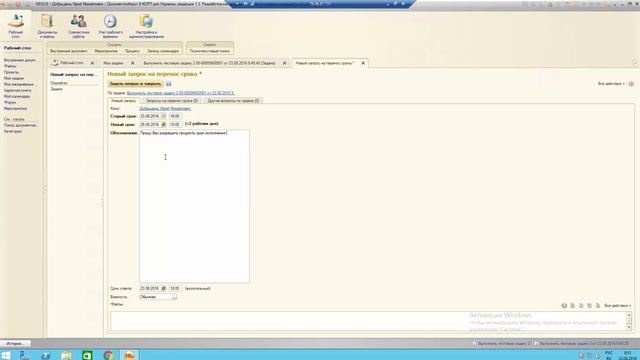Open Запросы на перенос срока (0) tab
The image size is (640, 360).
pos(171,100)
